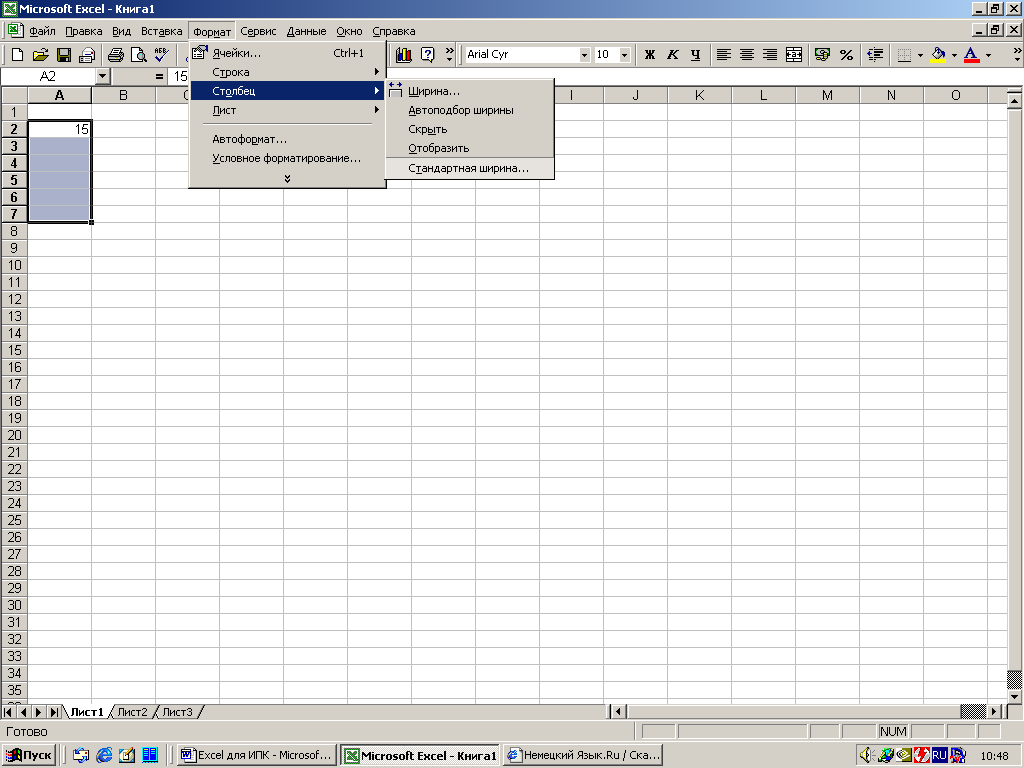Choose Ячейки... in the Format menu
Screen dimensions: 1024x768
click(x=287, y=53)
